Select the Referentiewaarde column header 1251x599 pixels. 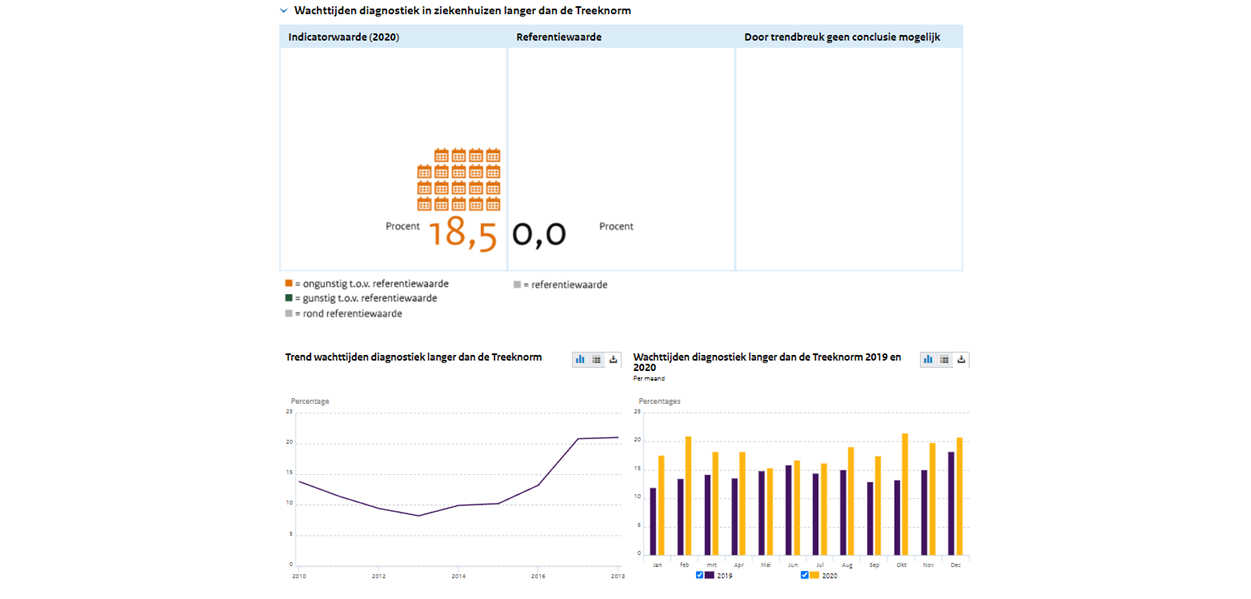pyautogui.click(x=558, y=37)
